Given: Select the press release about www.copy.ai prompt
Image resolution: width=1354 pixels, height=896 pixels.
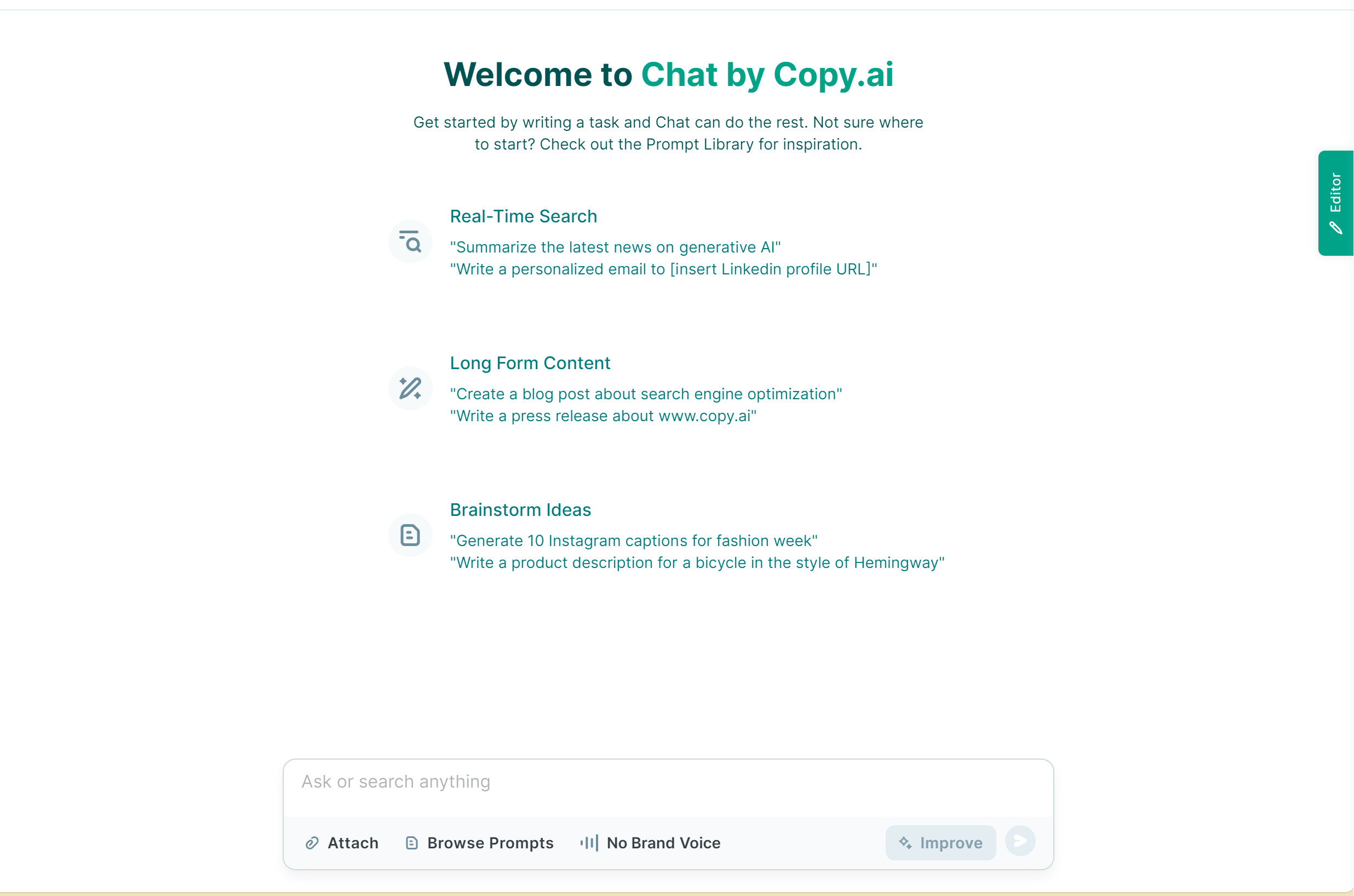Looking at the screenshot, I should coord(603,416).
